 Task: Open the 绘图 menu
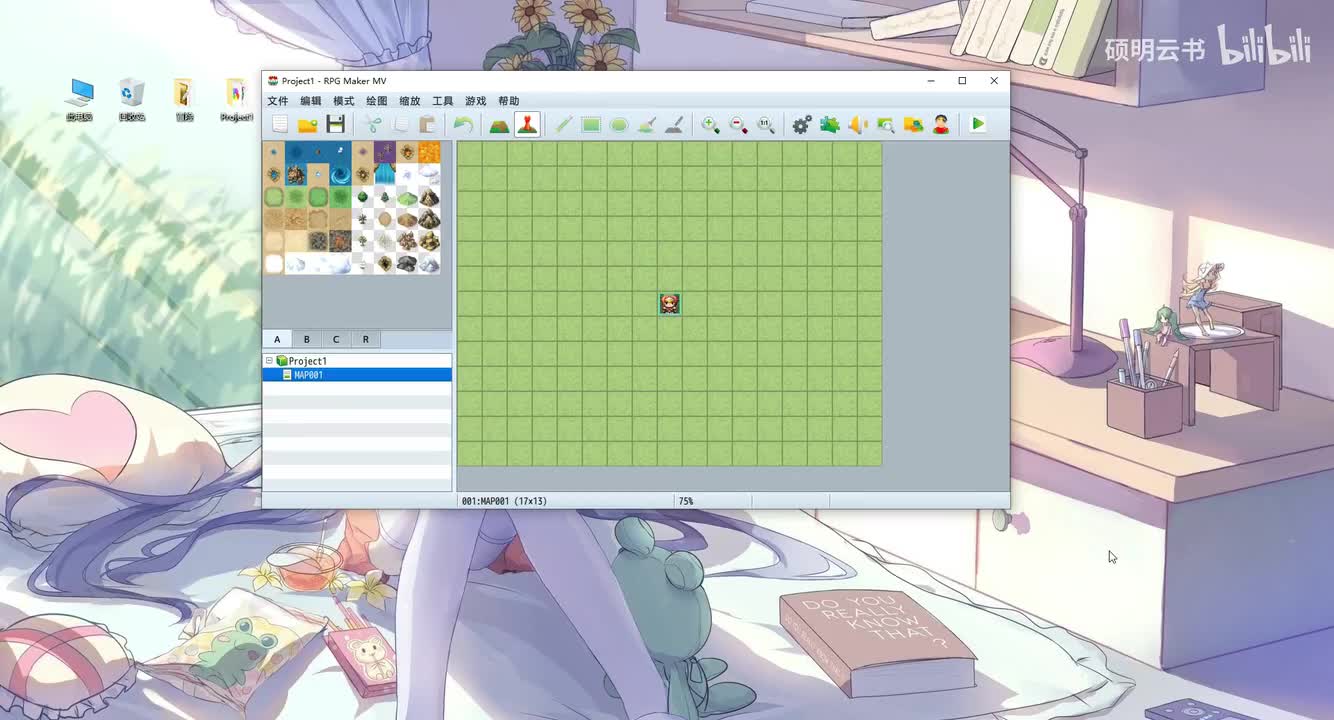pyautogui.click(x=377, y=101)
